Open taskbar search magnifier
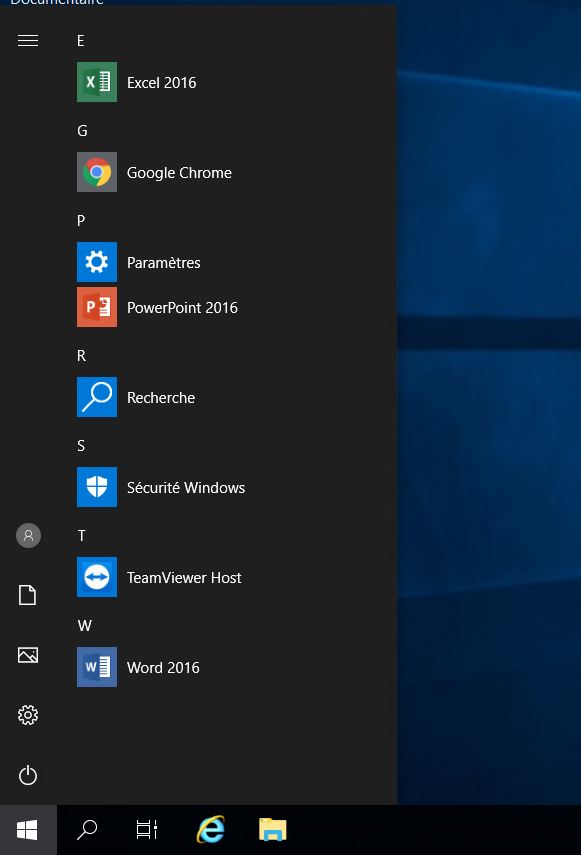The height and width of the screenshot is (855, 581). [x=87, y=830]
